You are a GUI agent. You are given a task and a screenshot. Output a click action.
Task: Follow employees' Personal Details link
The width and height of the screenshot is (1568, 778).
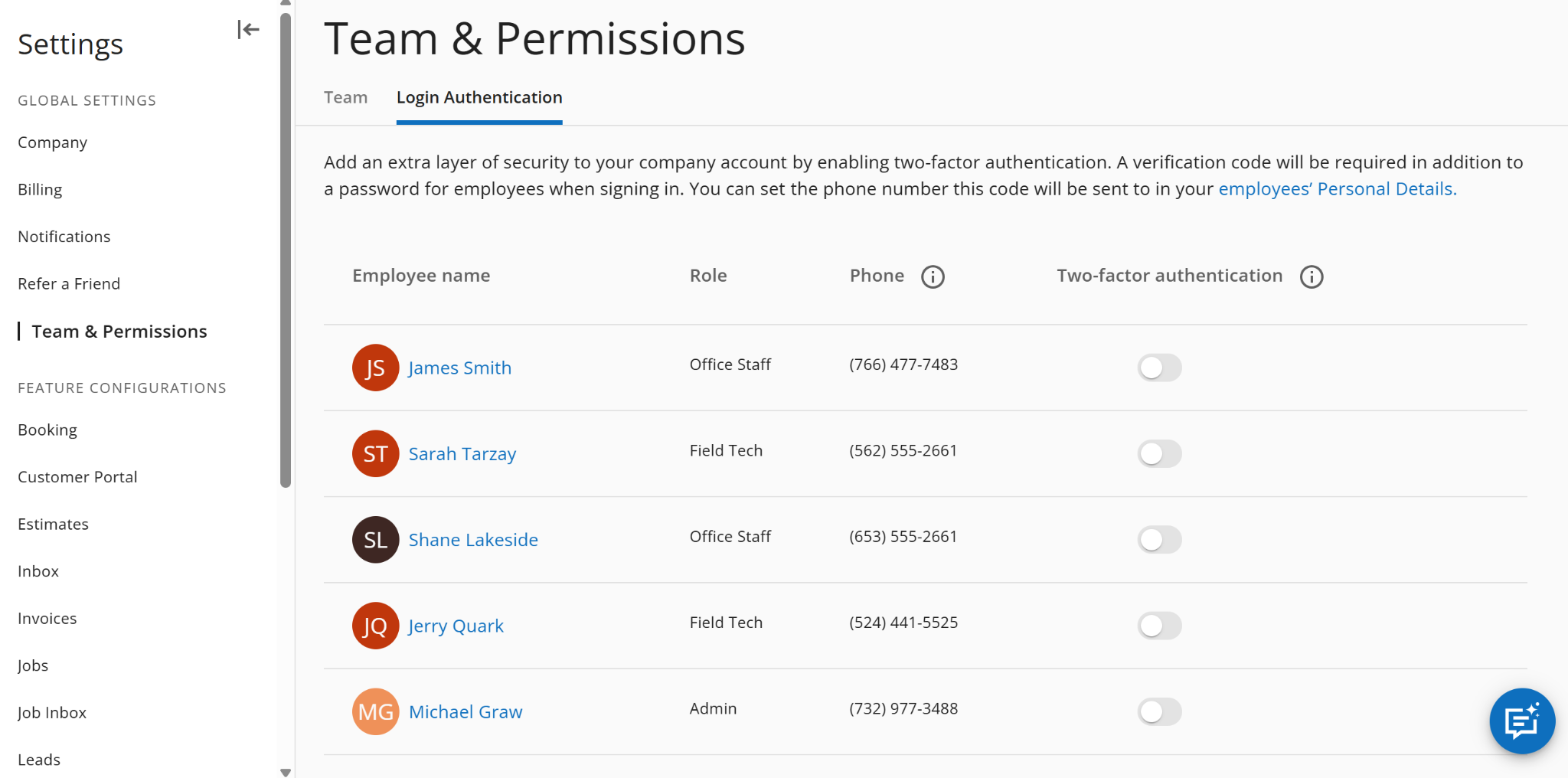1338,189
